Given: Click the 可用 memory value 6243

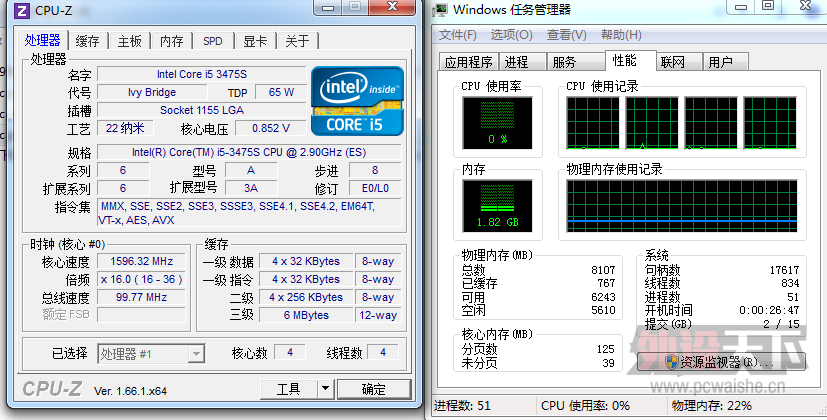Looking at the screenshot, I should pyautogui.click(x=603, y=297).
